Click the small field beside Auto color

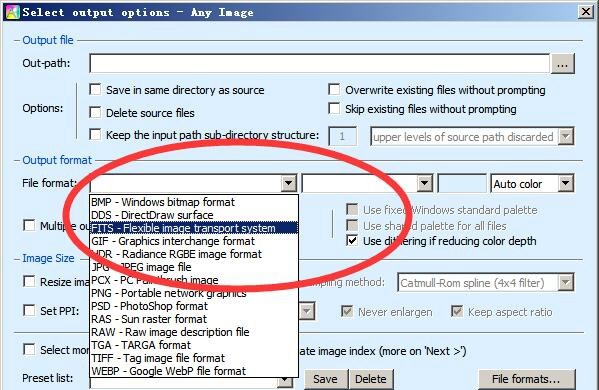tap(462, 184)
